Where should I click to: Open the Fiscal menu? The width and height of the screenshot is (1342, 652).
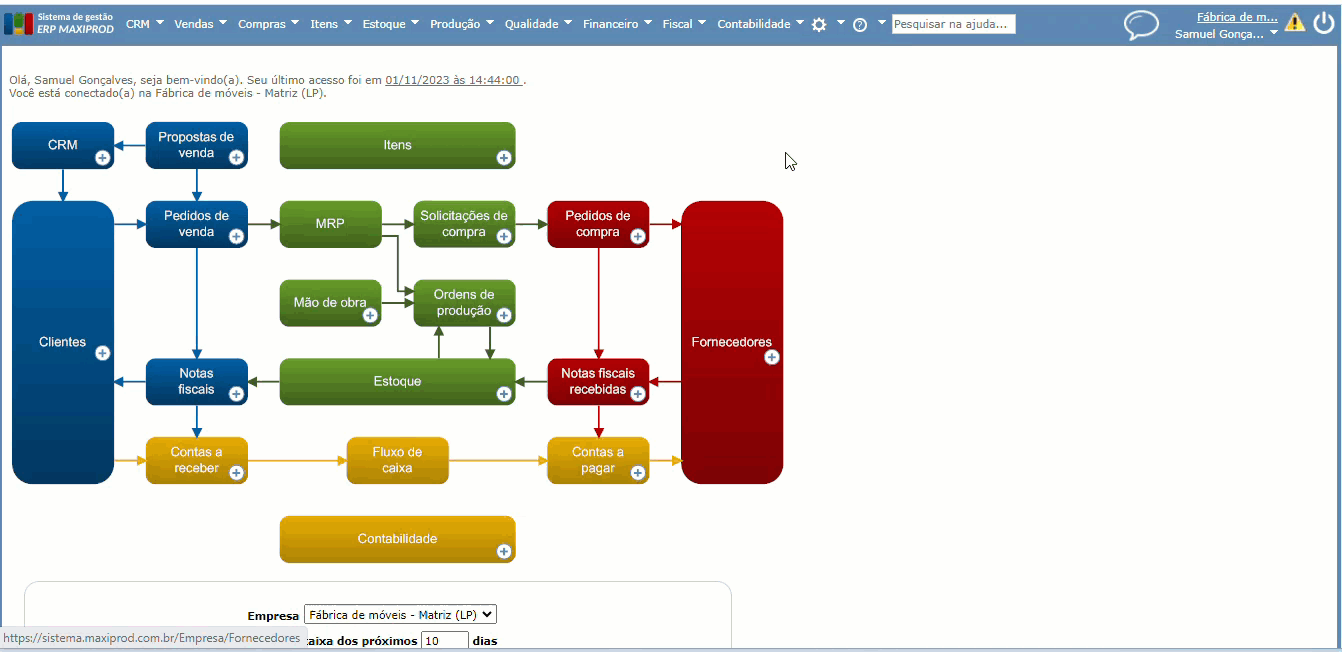pos(684,24)
